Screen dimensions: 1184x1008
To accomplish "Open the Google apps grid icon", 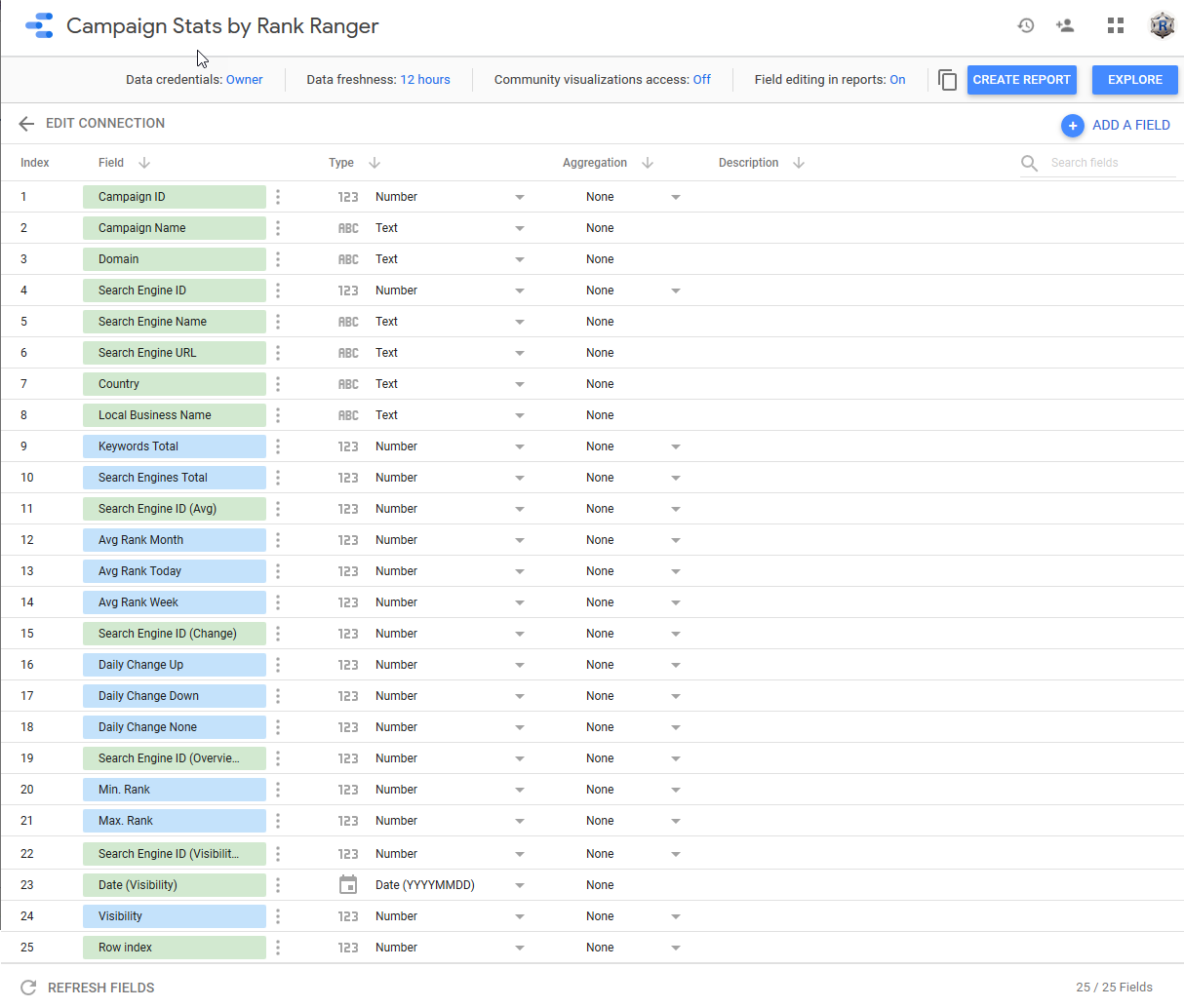I will pyautogui.click(x=1116, y=26).
